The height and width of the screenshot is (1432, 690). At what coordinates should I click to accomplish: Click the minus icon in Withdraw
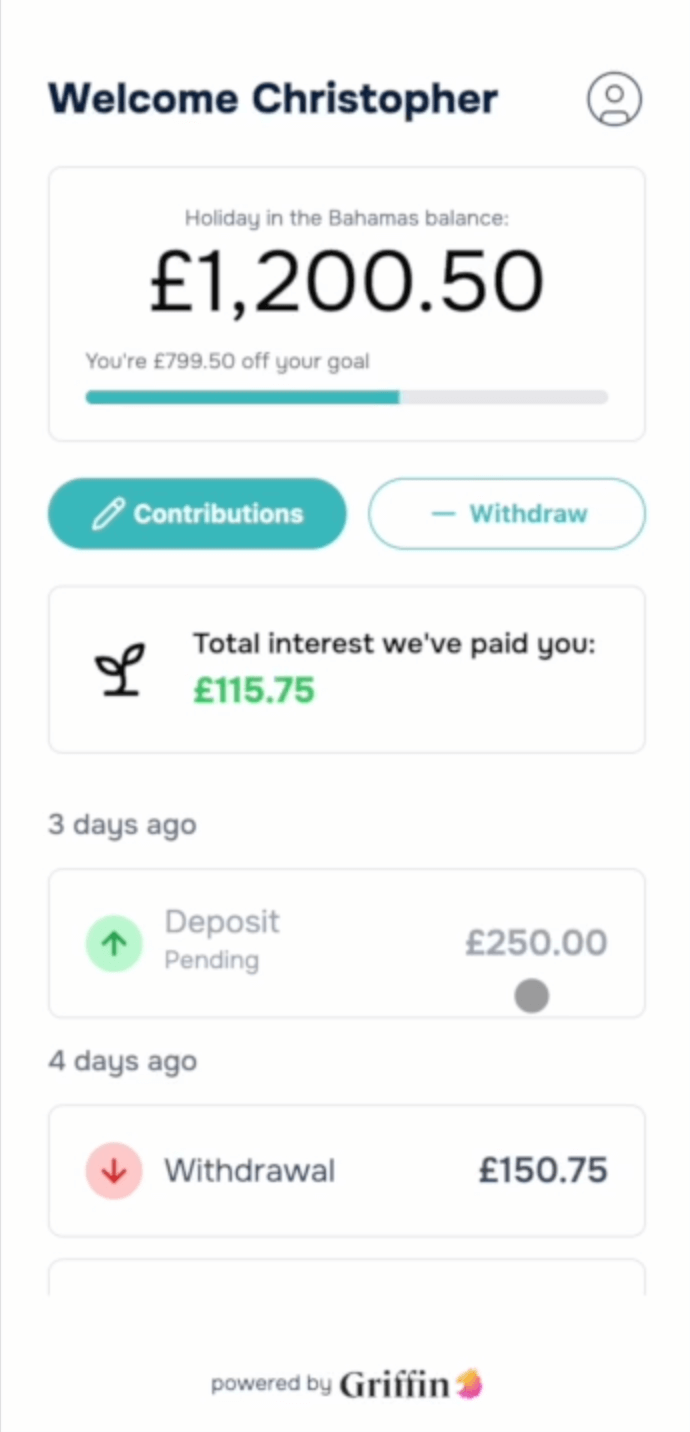pos(442,514)
